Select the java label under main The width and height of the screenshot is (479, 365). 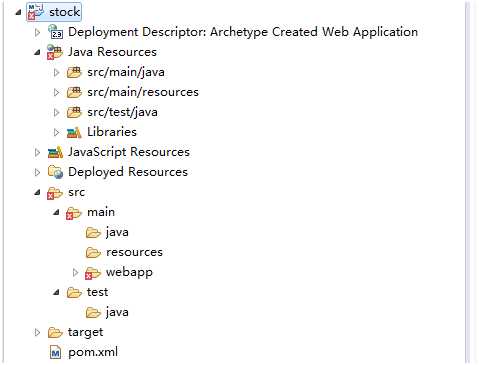tap(117, 232)
